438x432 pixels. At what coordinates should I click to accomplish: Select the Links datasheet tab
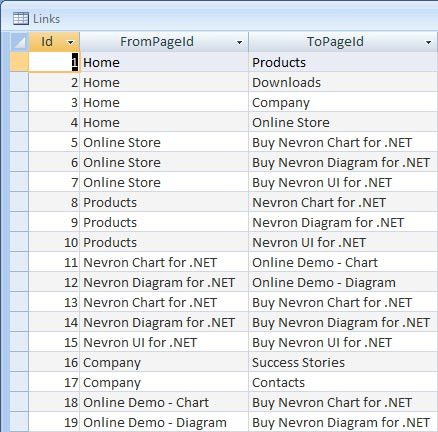pyautogui.click(x=37, y=19)
